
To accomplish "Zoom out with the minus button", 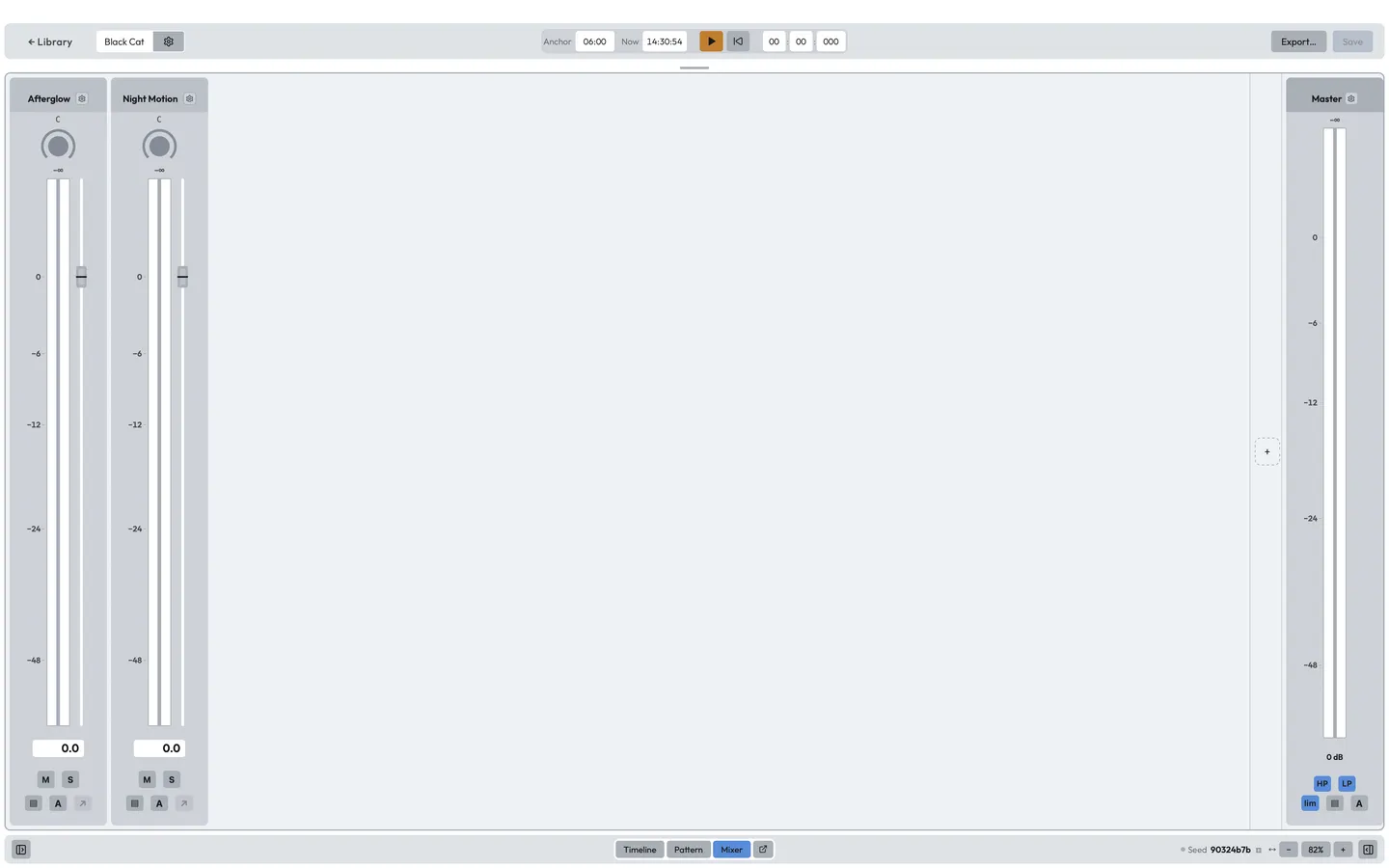I will coord(1289,850).
